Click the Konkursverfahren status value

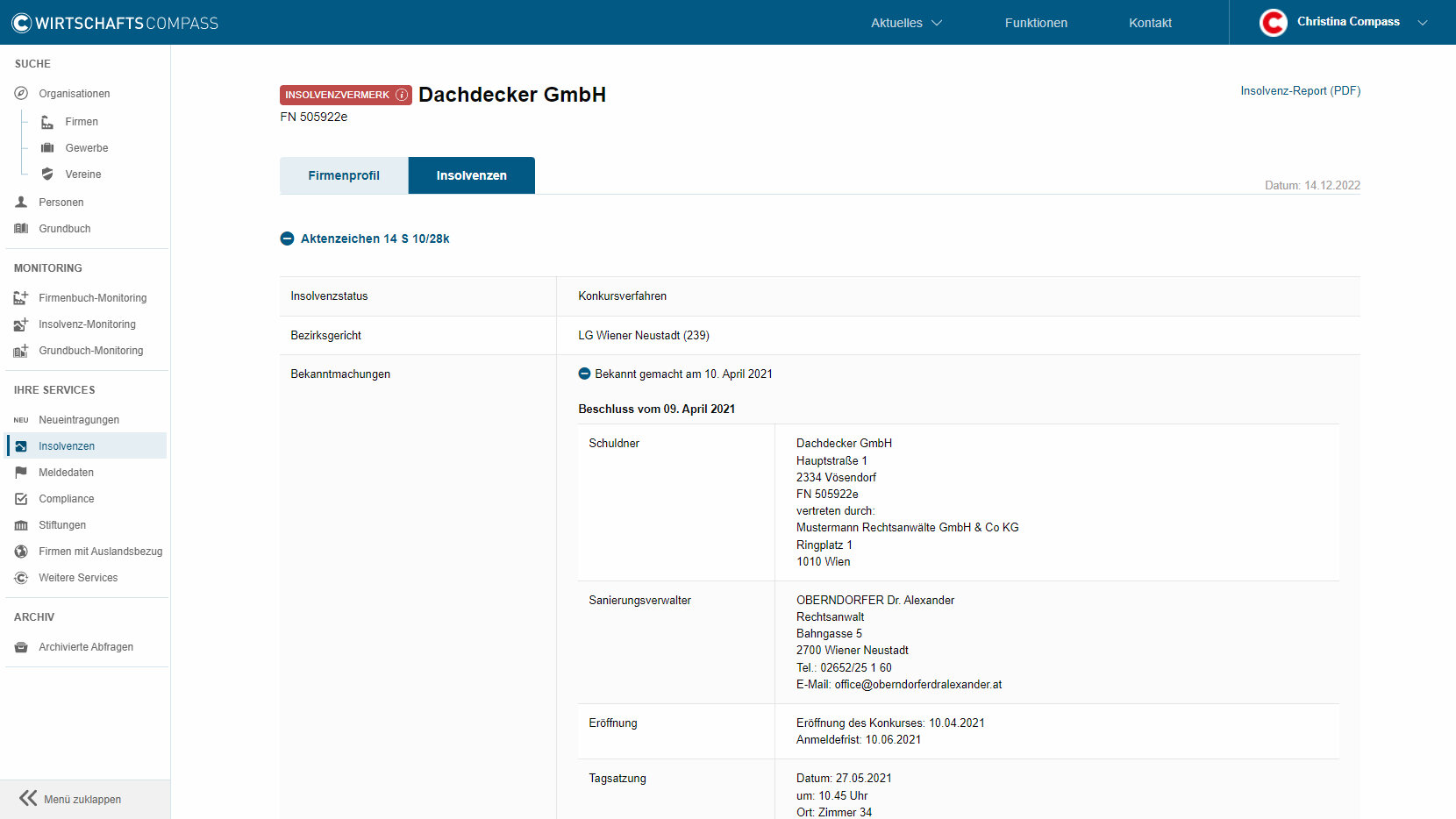click(x=623, y=296)
